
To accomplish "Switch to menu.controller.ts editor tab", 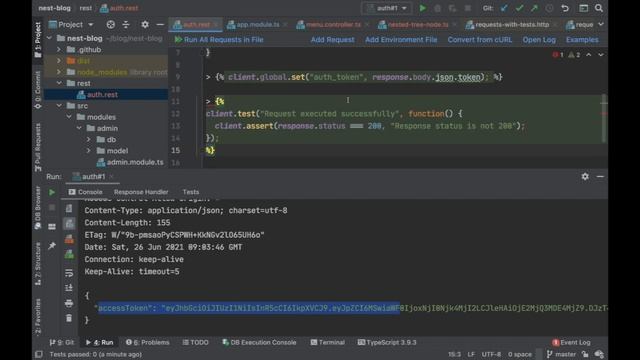I will [332, 24].
